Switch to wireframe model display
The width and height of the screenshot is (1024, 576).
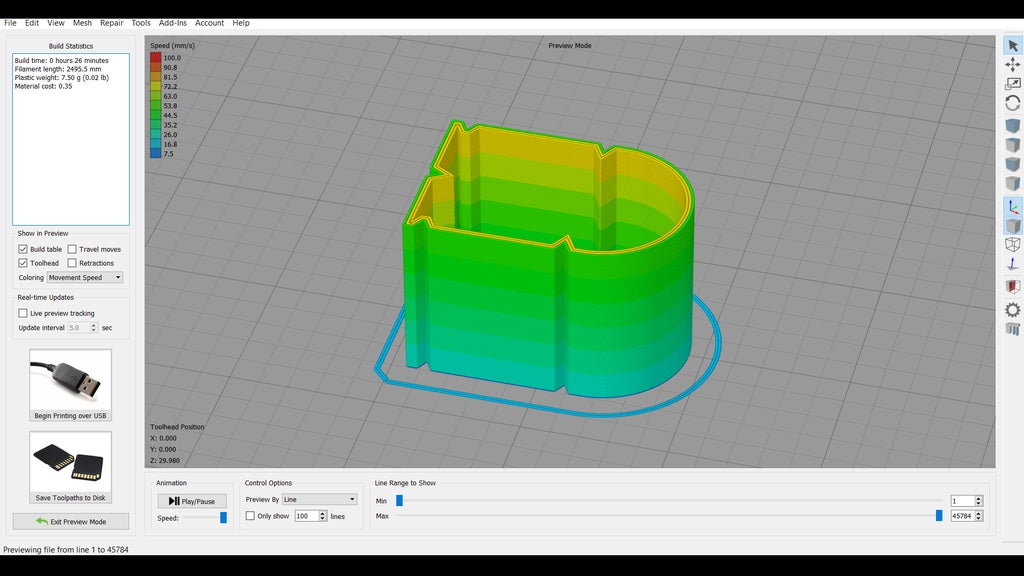tap(1012, 245)
